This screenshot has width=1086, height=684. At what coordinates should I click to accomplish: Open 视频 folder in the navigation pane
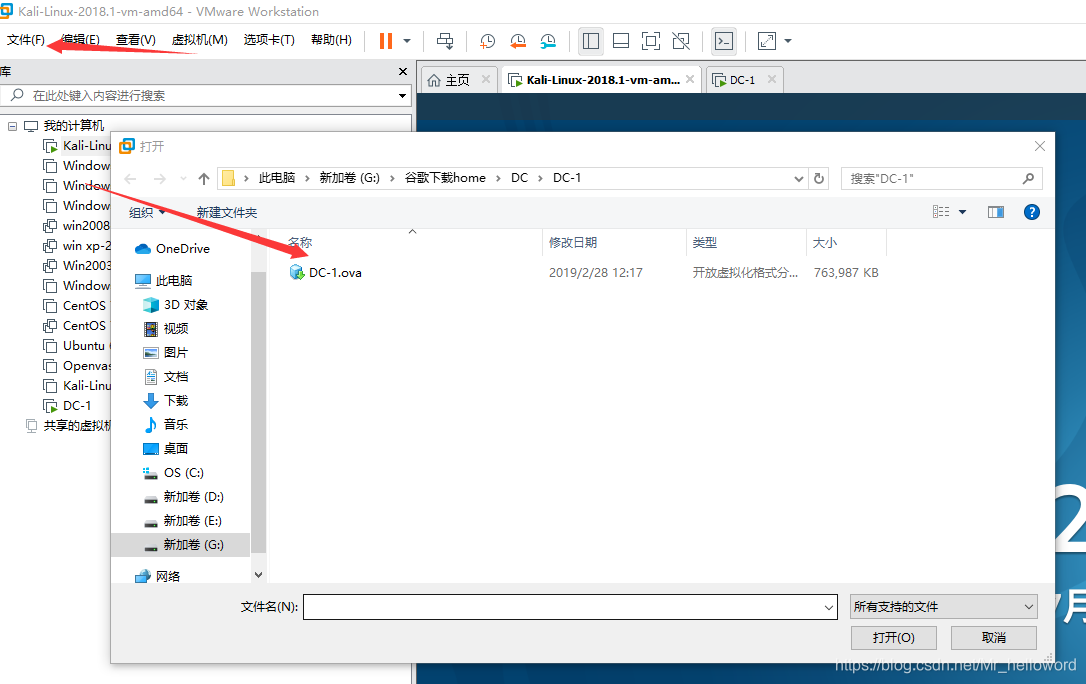[166, 328]
